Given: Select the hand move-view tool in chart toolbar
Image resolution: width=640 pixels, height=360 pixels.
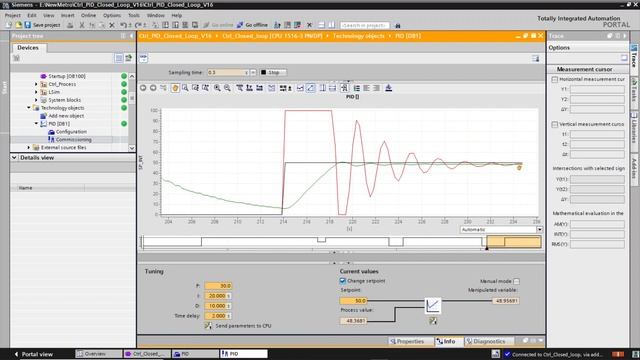Looking at the screenshot, I should 175,88.
